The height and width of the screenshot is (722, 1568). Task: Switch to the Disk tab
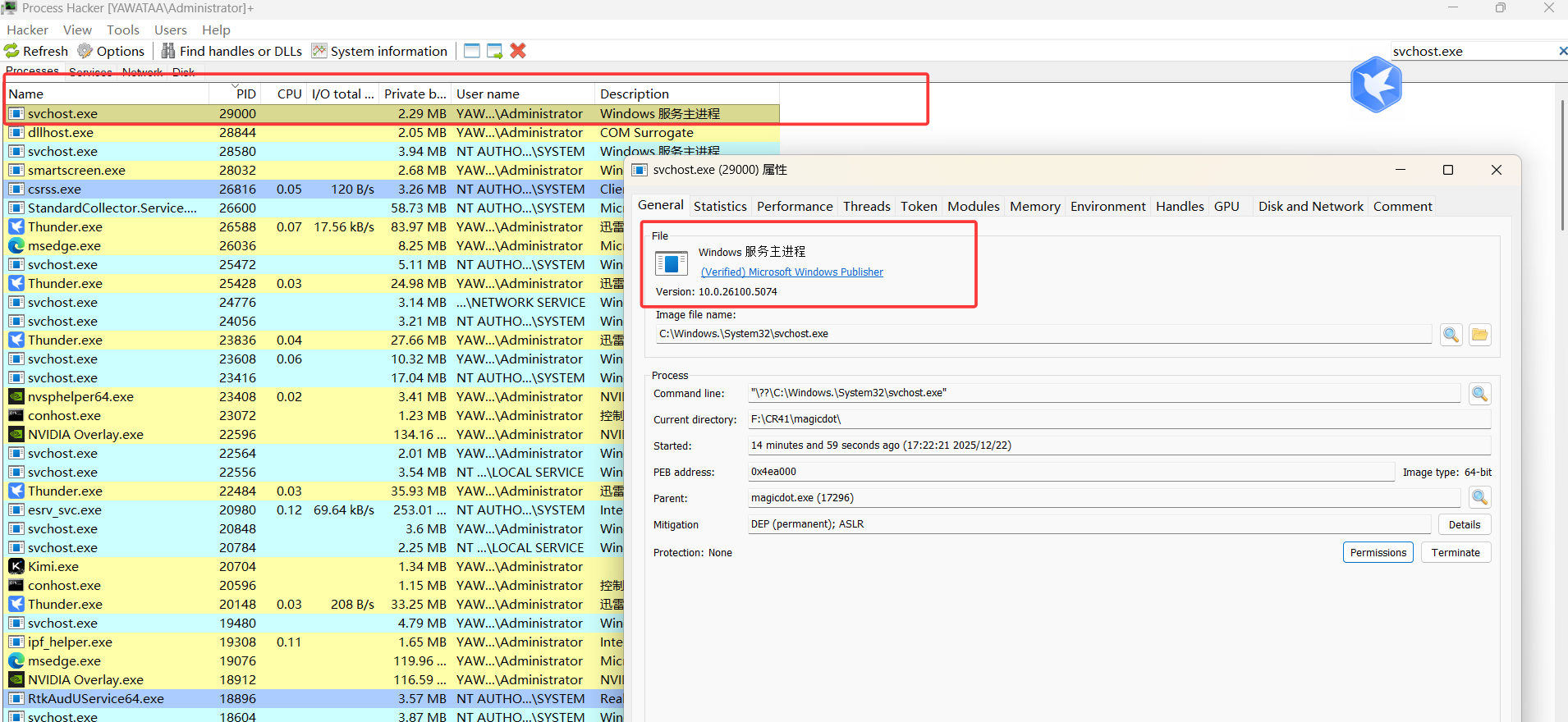pos(183,72)
